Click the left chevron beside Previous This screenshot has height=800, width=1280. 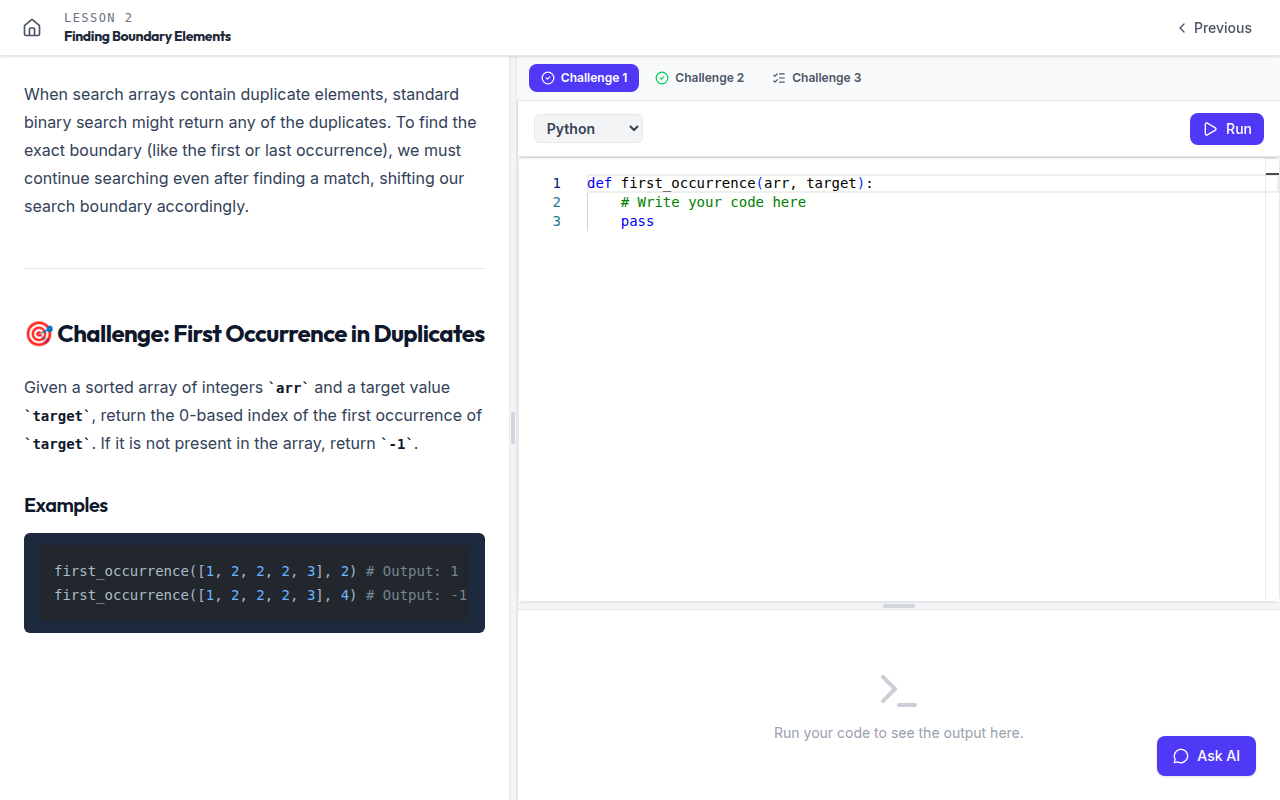coord(1182,28)
